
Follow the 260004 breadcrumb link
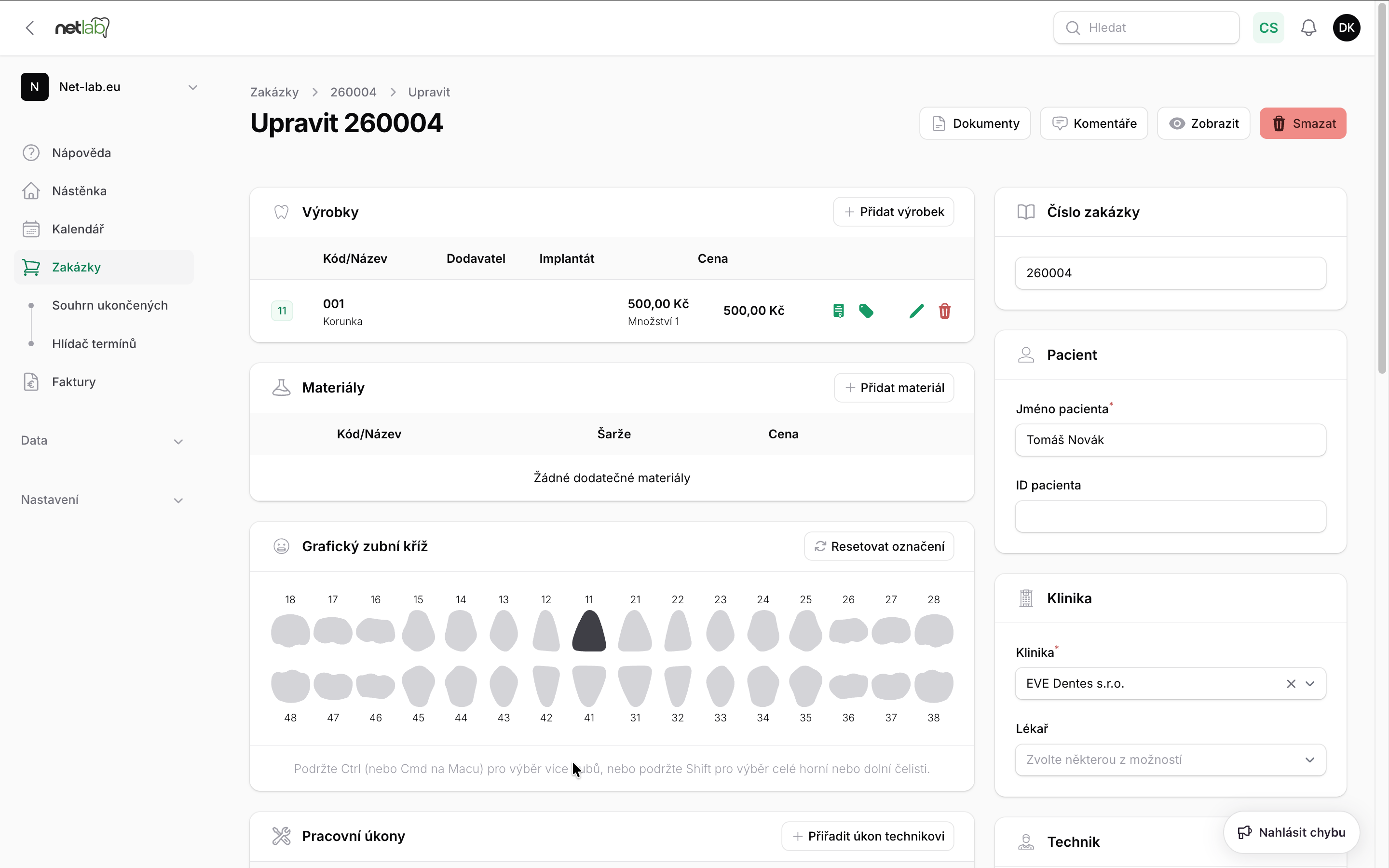click(x=353, y=92)
